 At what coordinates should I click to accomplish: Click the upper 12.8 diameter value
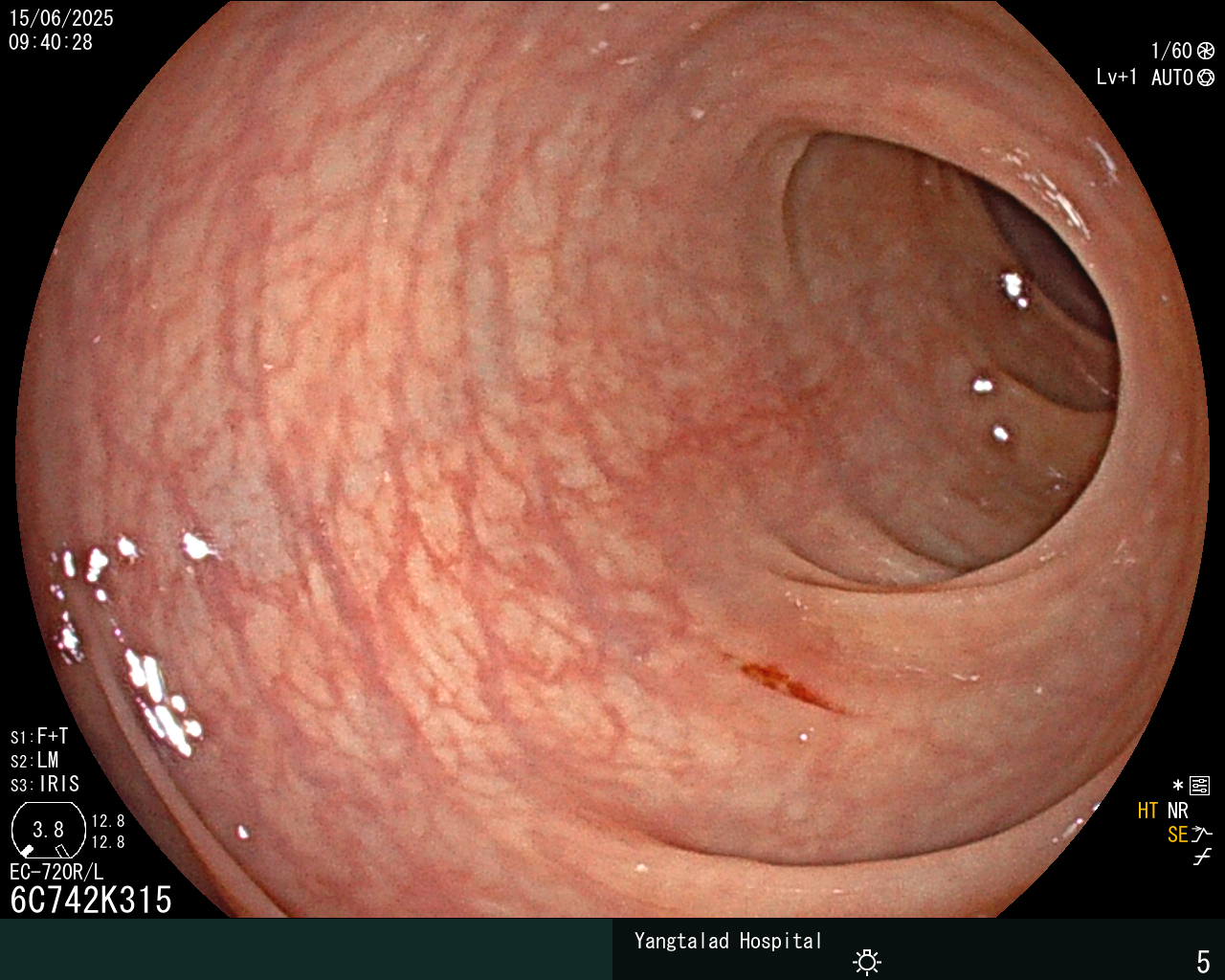[x=108, y=821]
